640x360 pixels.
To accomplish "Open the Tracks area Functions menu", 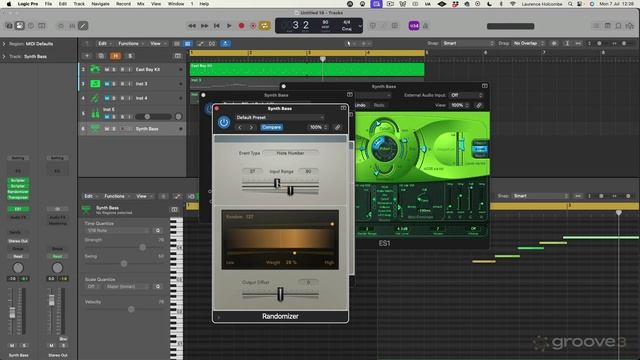I will 131,43.
